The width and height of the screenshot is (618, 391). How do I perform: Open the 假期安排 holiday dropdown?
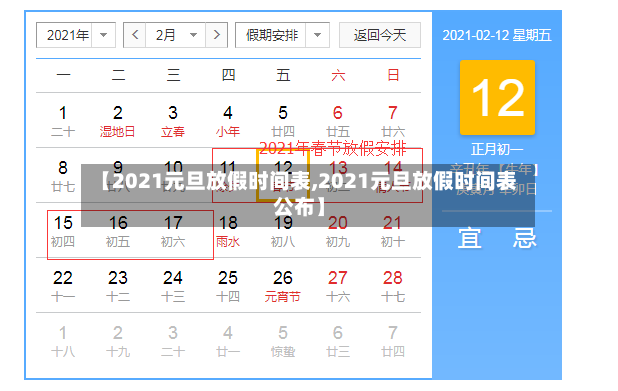(282, 35)
